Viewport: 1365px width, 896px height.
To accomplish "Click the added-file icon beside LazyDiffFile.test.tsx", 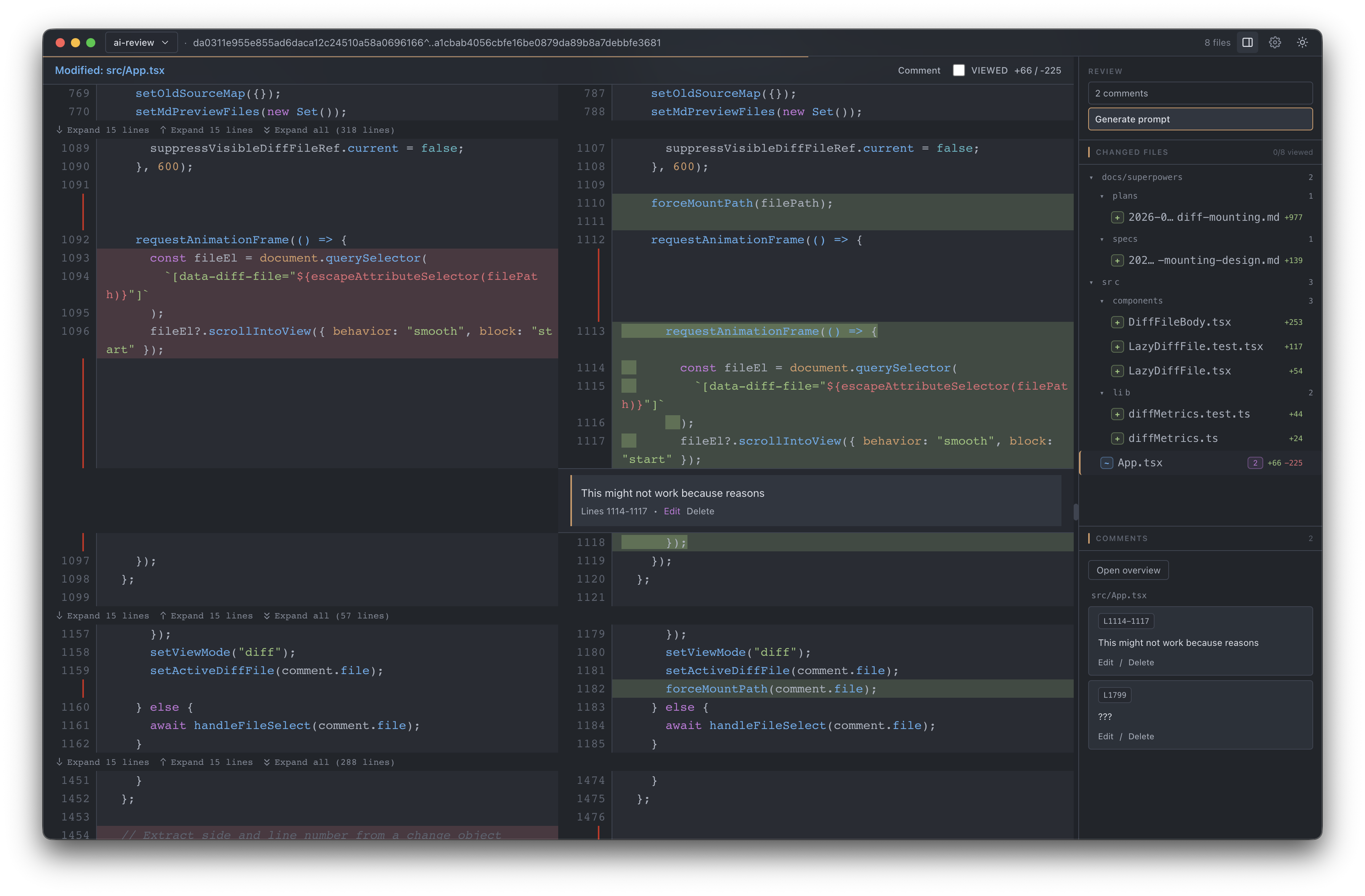I will [1117, 347].
